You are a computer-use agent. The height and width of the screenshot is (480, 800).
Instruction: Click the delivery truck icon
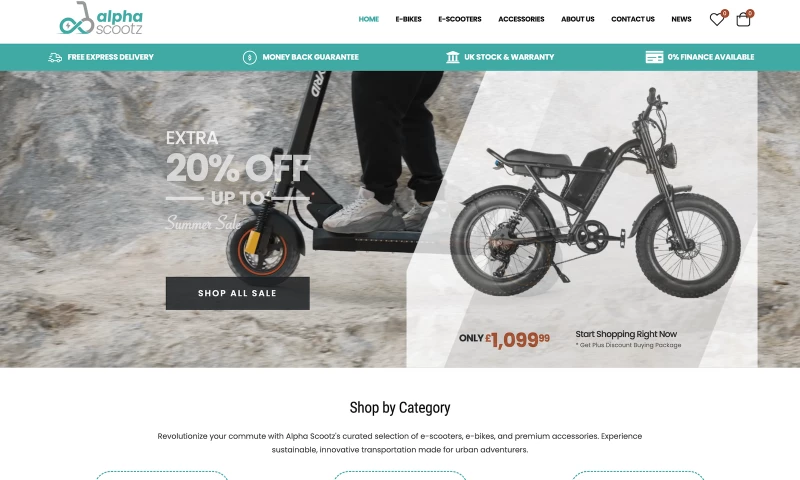55,57
